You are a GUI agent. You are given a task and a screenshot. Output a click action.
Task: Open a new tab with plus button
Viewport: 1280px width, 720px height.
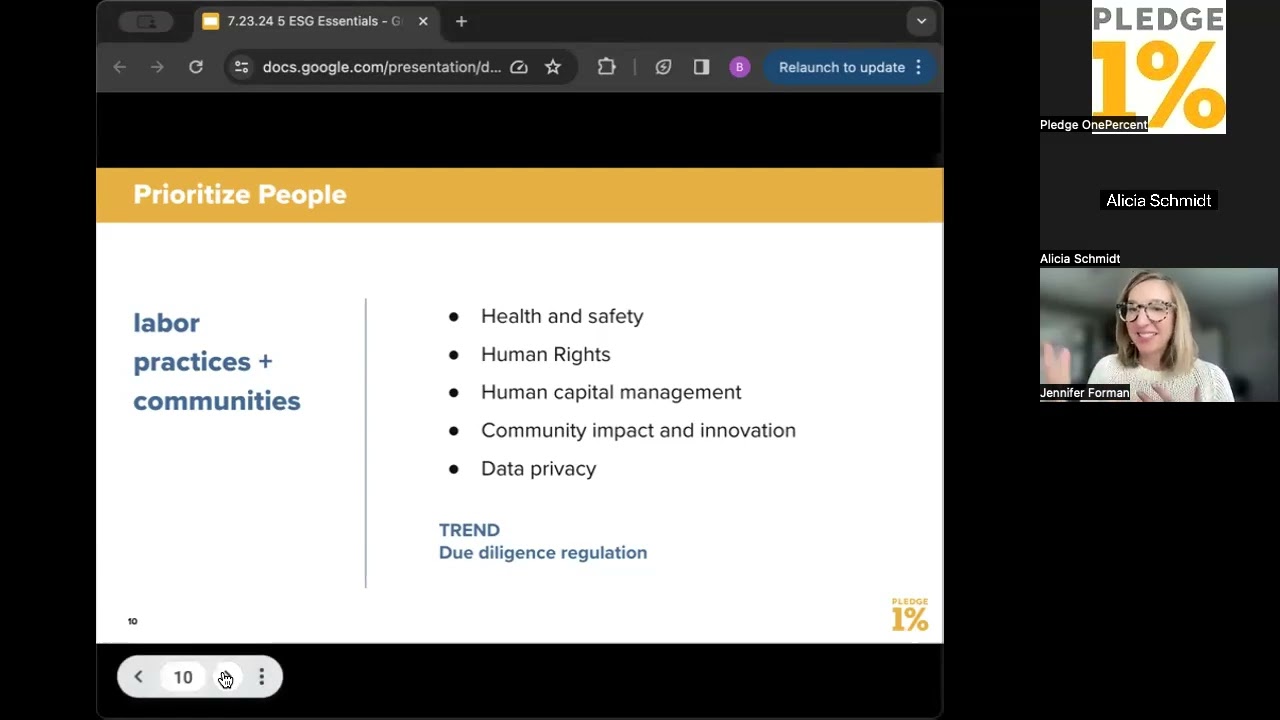coord(461,21)
